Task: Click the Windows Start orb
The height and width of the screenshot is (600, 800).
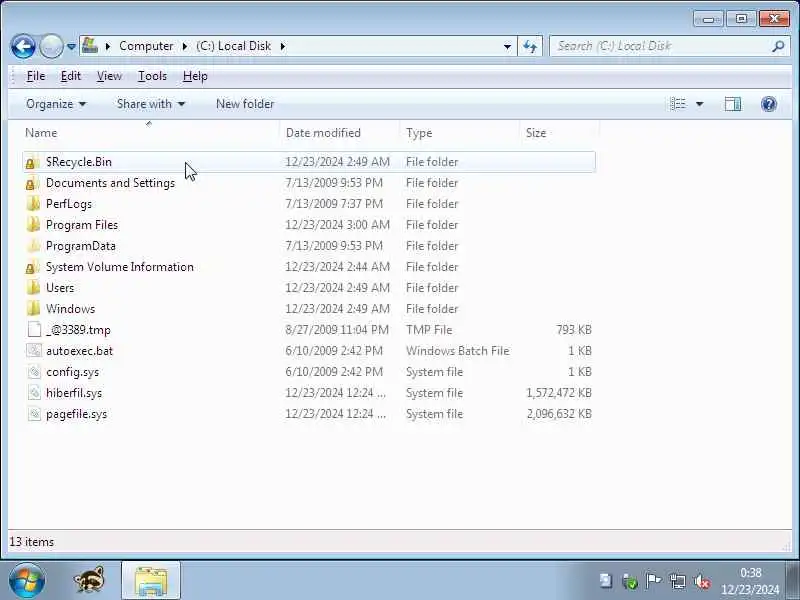Action: tap(27, 581)
